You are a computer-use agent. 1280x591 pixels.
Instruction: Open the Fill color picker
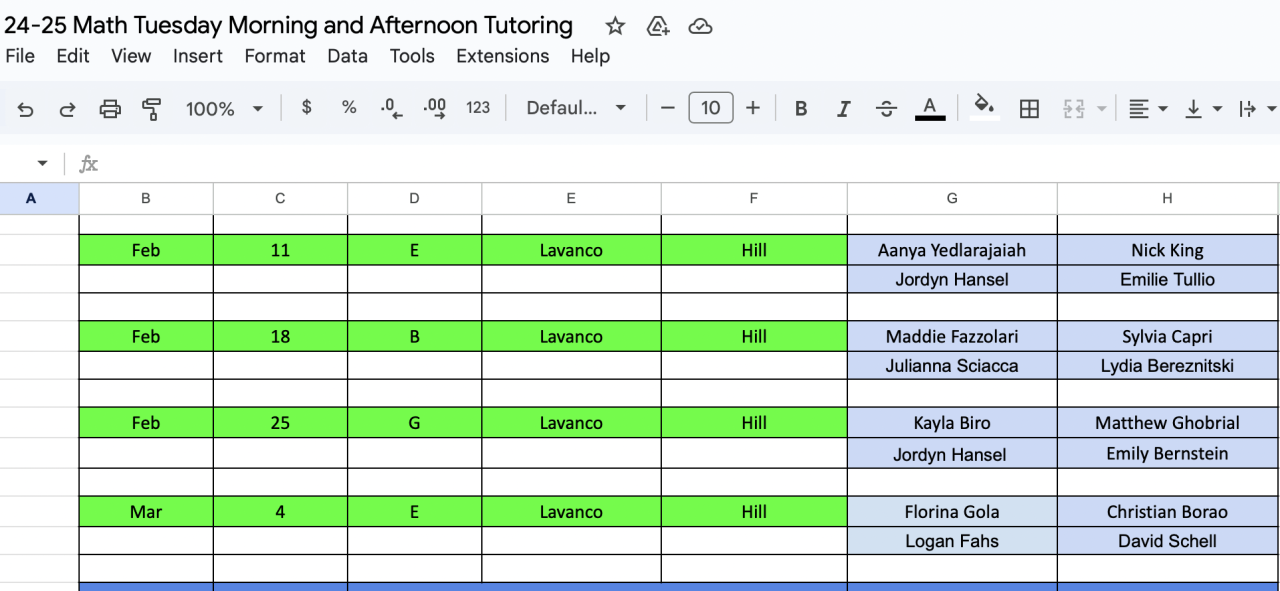click(x=985, y=108)
